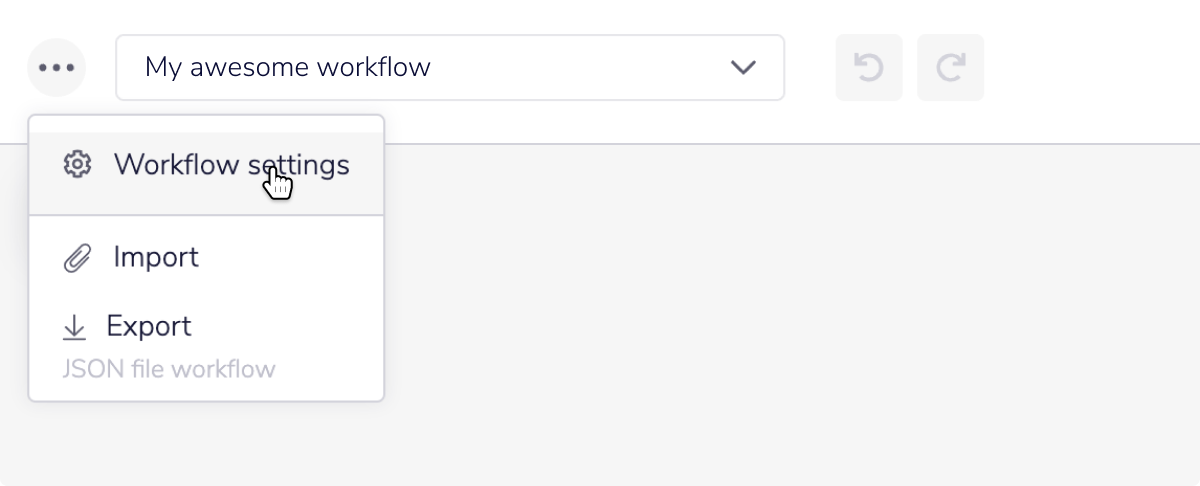Click blank header space right of redo
The height and width of the screenshot is (486, 1200).
coord(1090,68)
